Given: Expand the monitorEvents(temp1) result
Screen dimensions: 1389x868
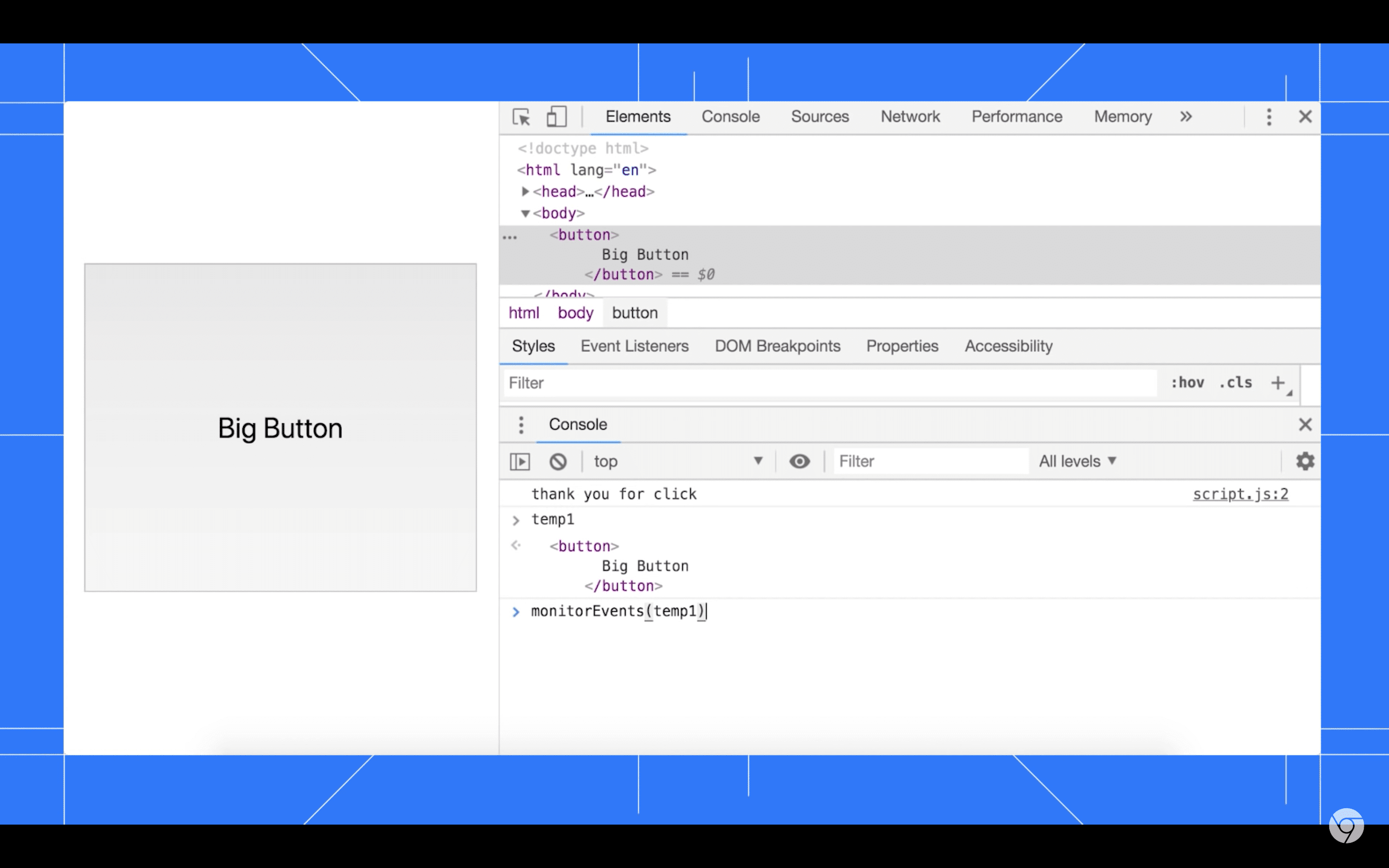Looking at the screenshot, I should 516,611.
